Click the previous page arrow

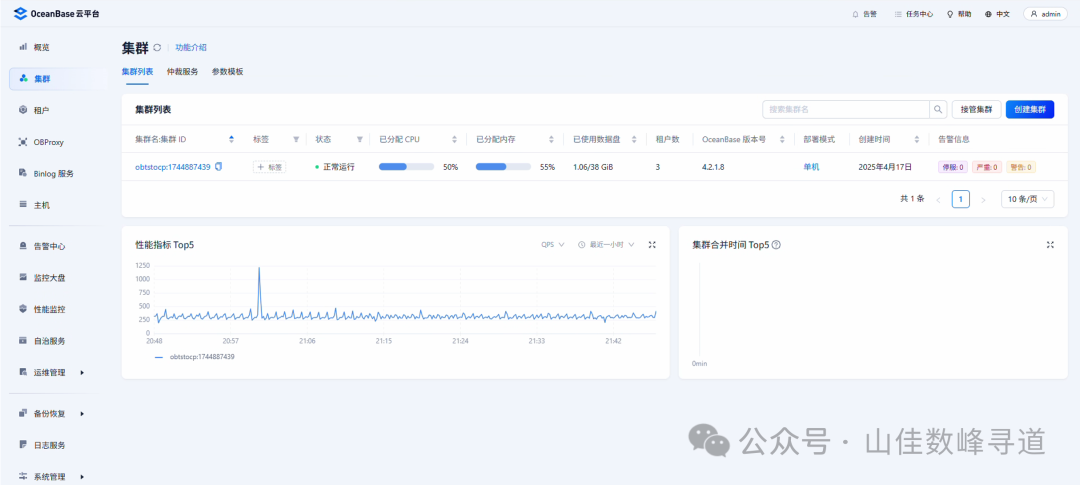click(x=938, y=200)
